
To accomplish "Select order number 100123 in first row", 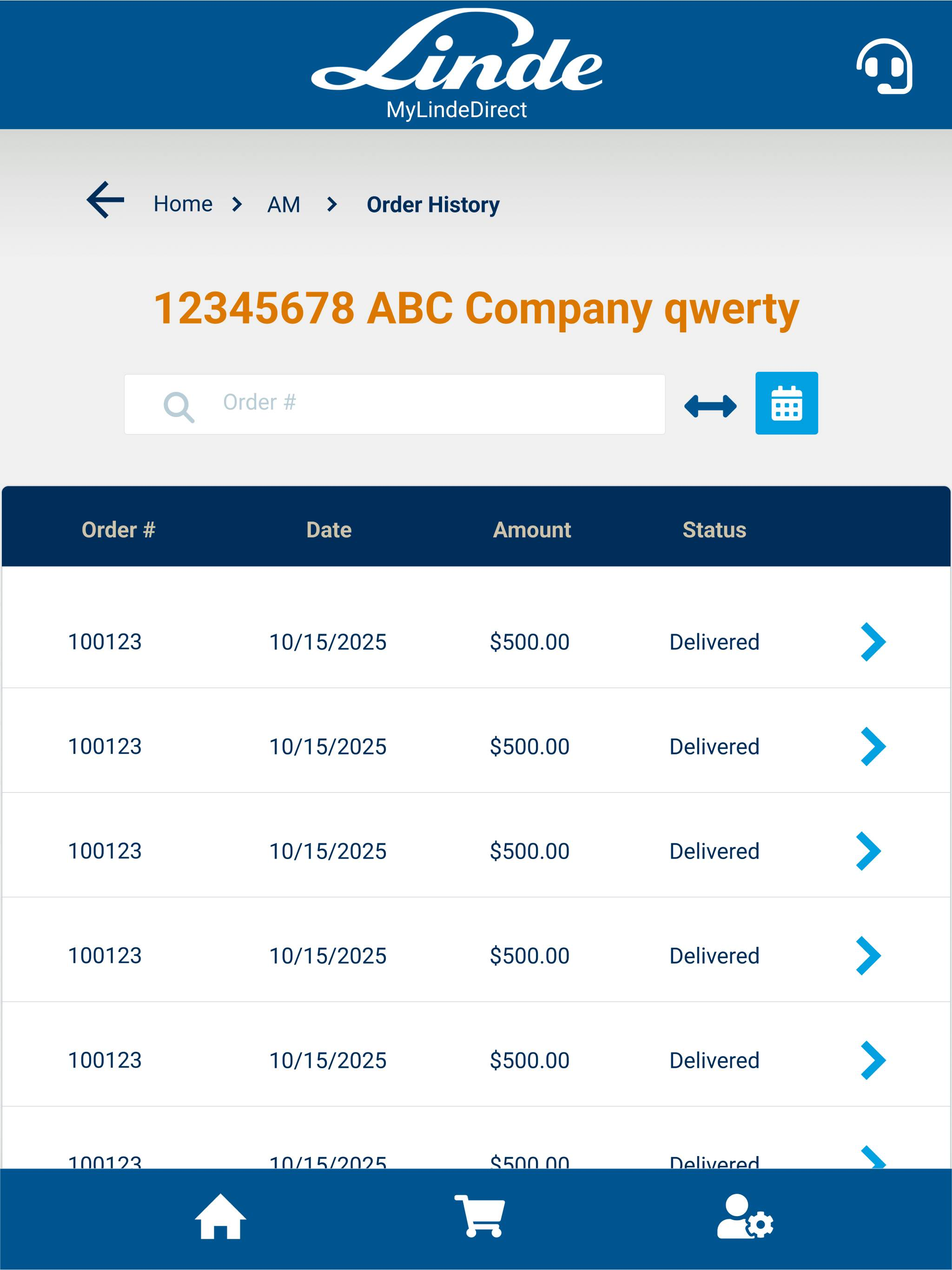I will click(x=105, y=642).
